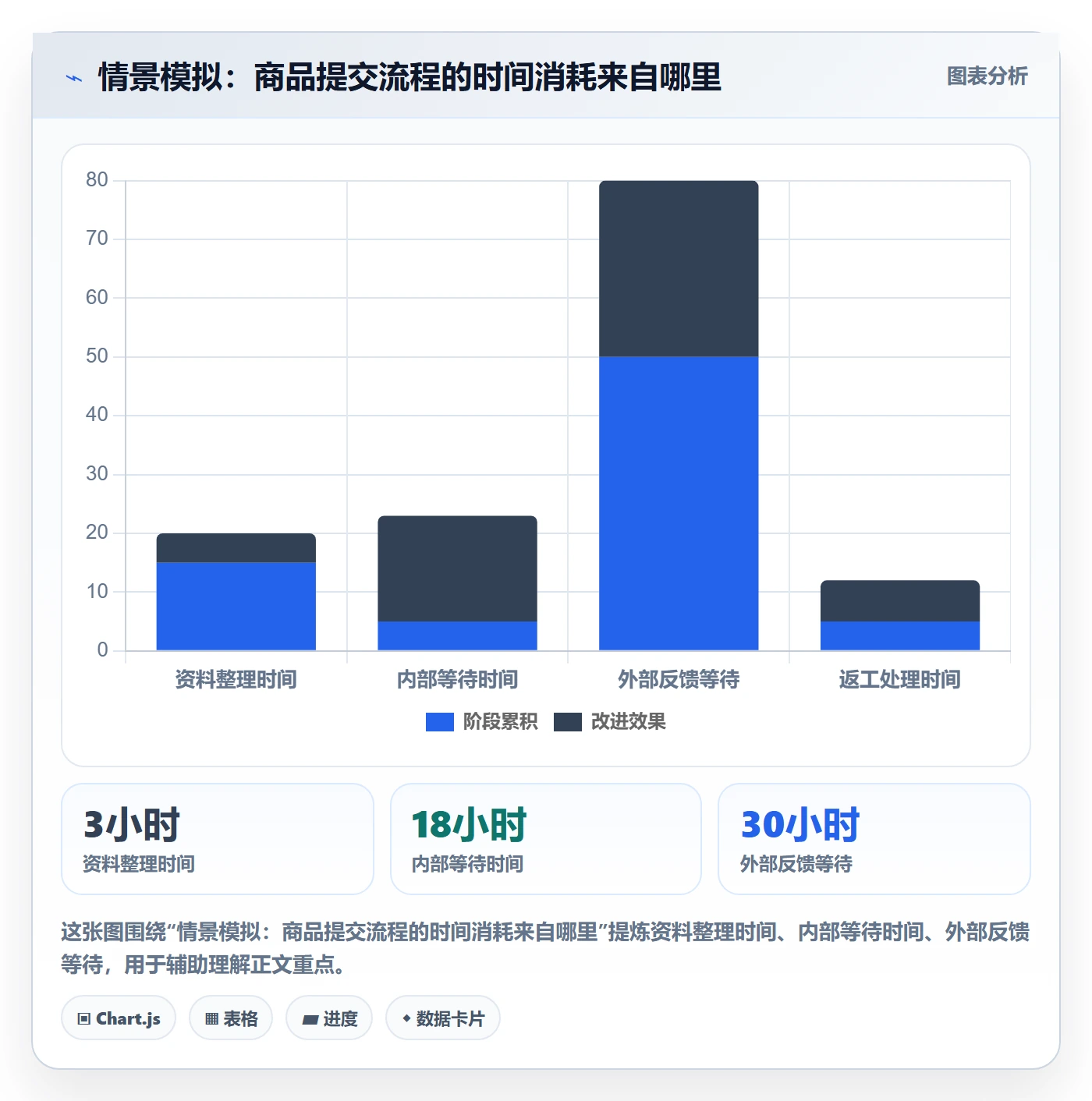The width and height of the screenshot is (1092, 1101).
Task: Click the 3小时 资料整理时间 data card
Action: point(218,839)
